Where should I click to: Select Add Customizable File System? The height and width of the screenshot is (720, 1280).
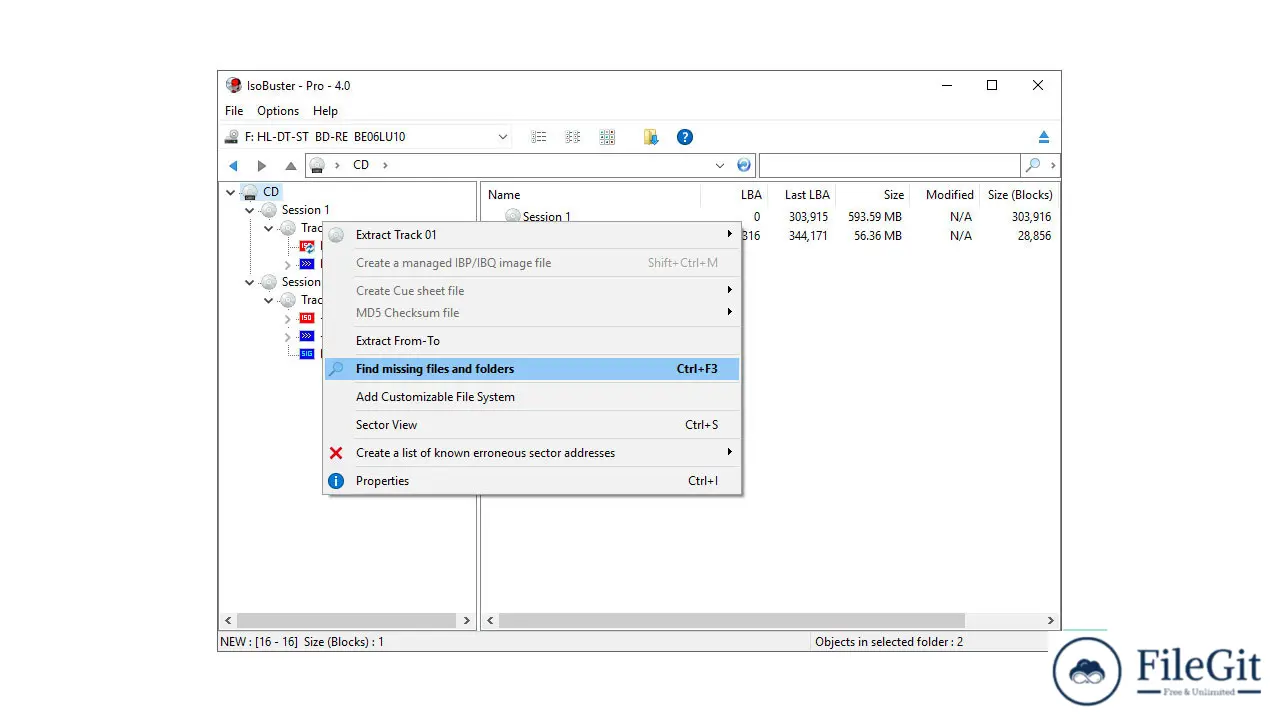pyautogui.click(x=532, y=397)
